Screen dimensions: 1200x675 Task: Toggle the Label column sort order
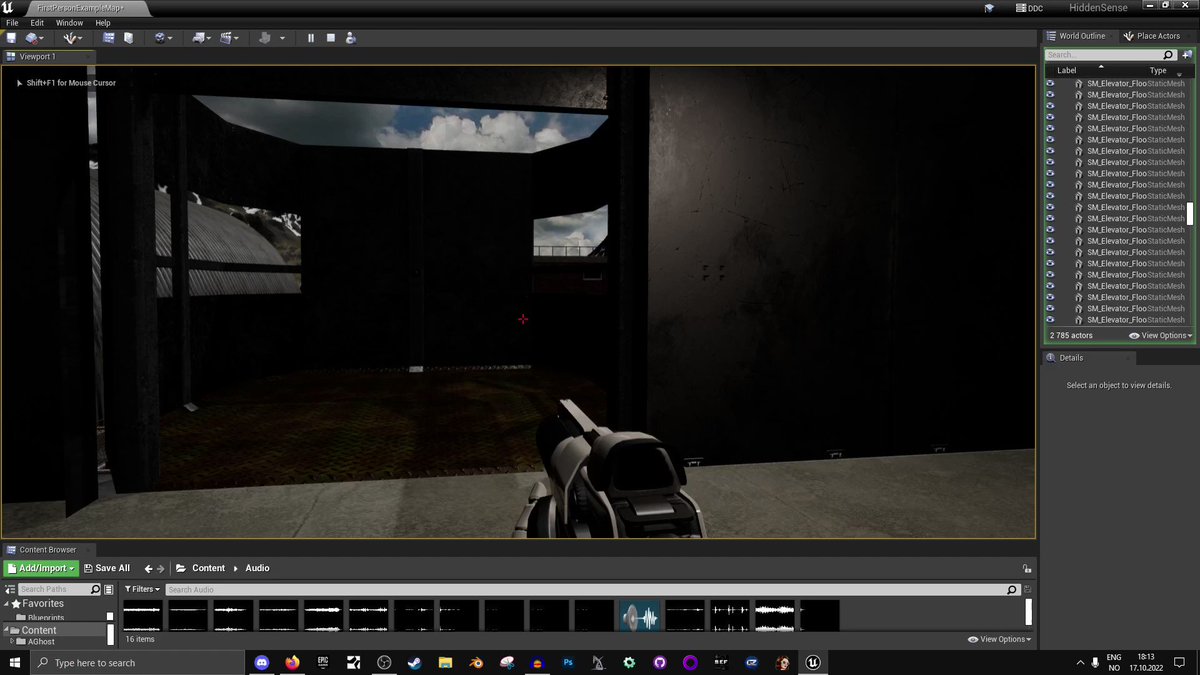tap(1066, 70)
